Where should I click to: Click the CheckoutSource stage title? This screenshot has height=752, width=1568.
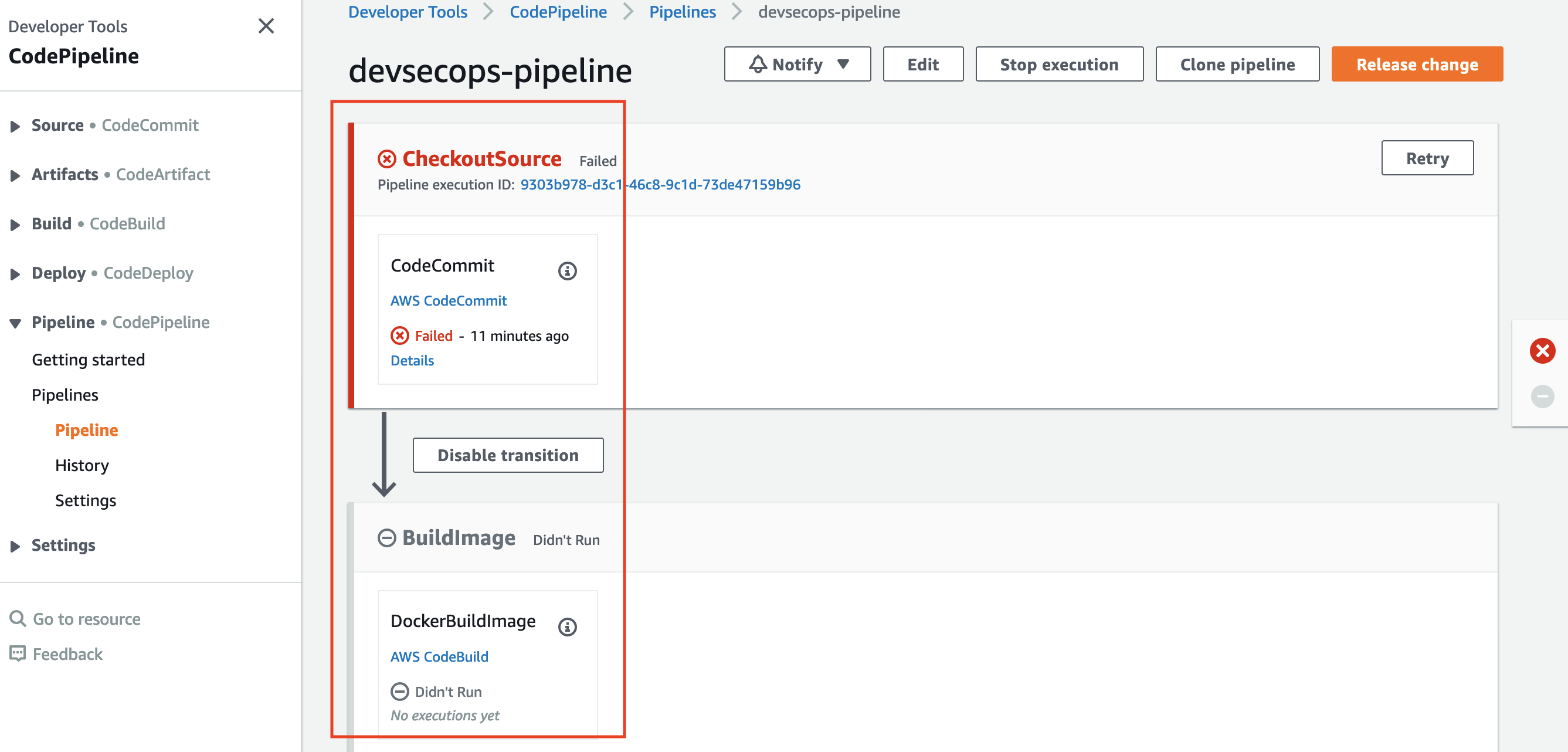point(482,158)
